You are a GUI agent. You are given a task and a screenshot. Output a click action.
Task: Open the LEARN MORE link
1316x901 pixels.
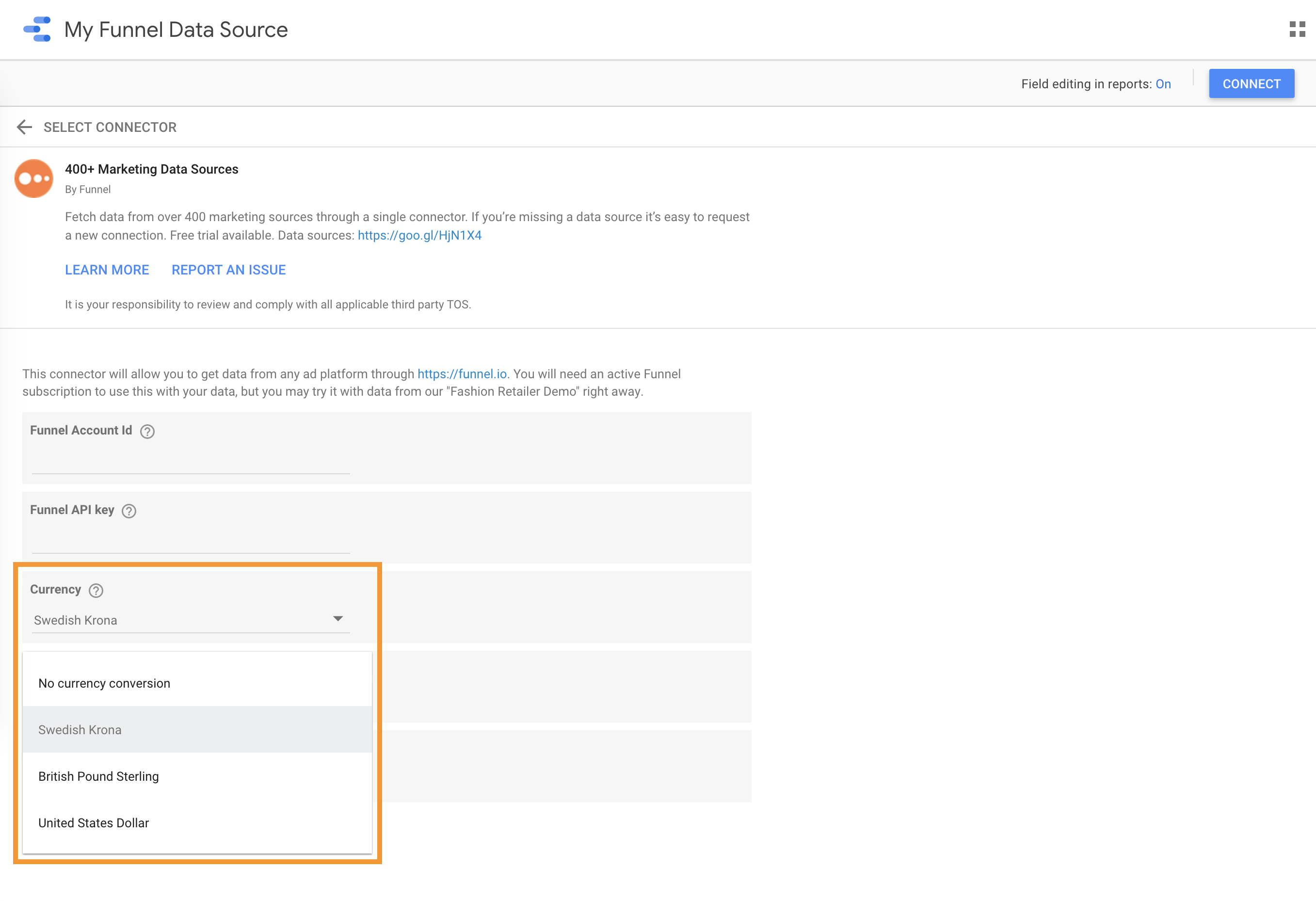point(107,270)
